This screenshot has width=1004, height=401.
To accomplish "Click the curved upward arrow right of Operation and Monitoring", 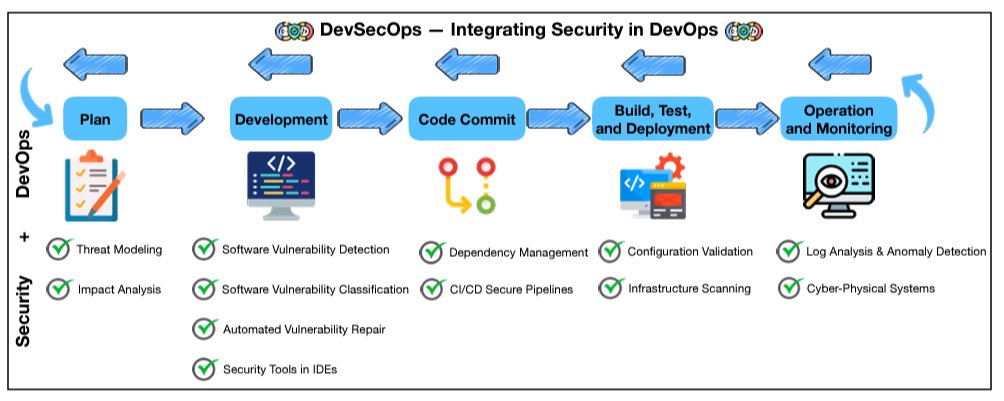I will tap(918, 102).
